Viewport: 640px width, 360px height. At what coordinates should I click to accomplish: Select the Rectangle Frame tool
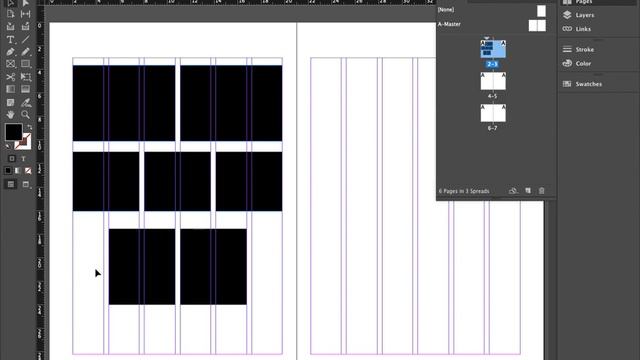click(11, 64)
